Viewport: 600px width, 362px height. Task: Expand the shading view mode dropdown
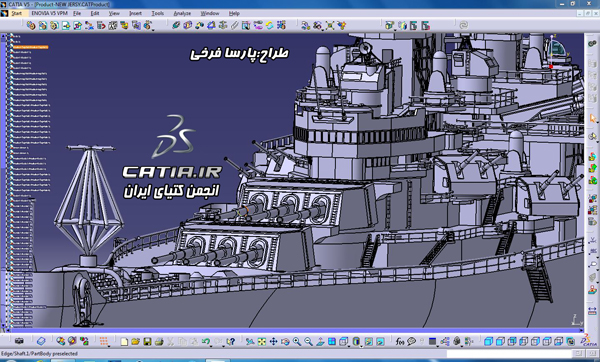[x=361, y=346]
